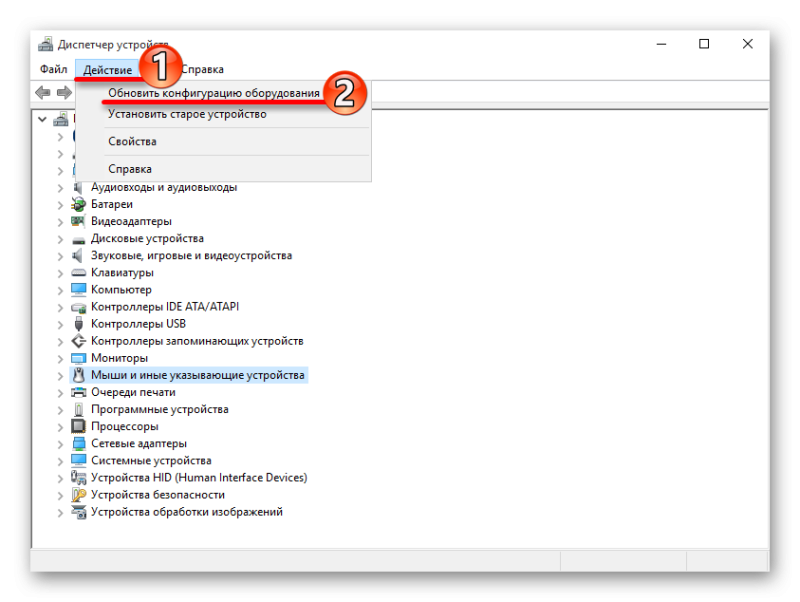Click the Батареи battery icon
The width and height of the screenshot is (800, 602).
point(78,205)
